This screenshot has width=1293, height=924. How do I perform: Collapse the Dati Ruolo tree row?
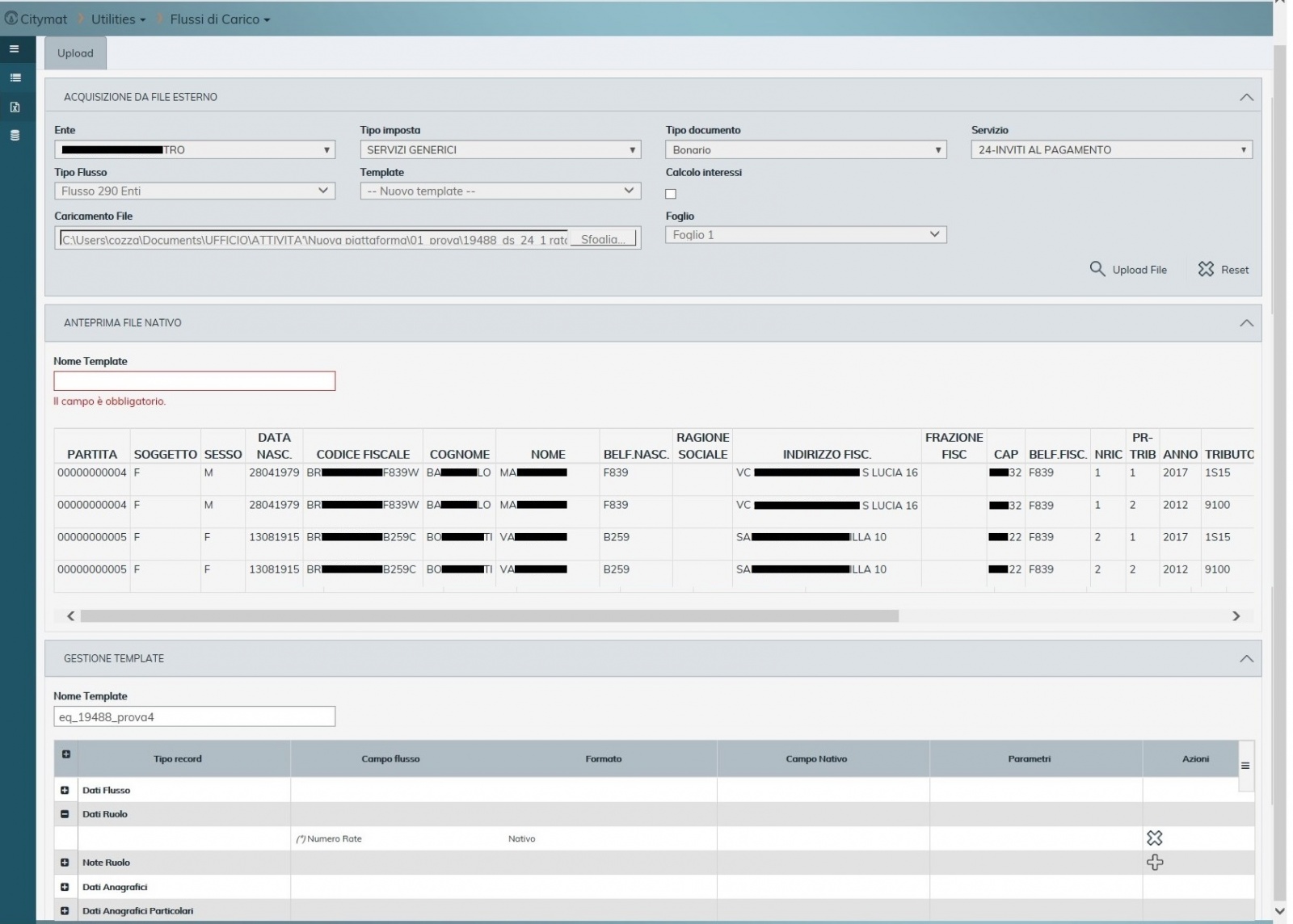pos(65,814)
